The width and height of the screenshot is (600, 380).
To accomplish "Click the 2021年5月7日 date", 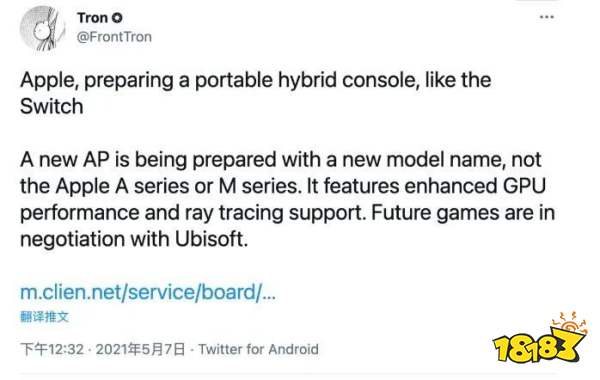I will pyautogui.click(x=140, y=349).
